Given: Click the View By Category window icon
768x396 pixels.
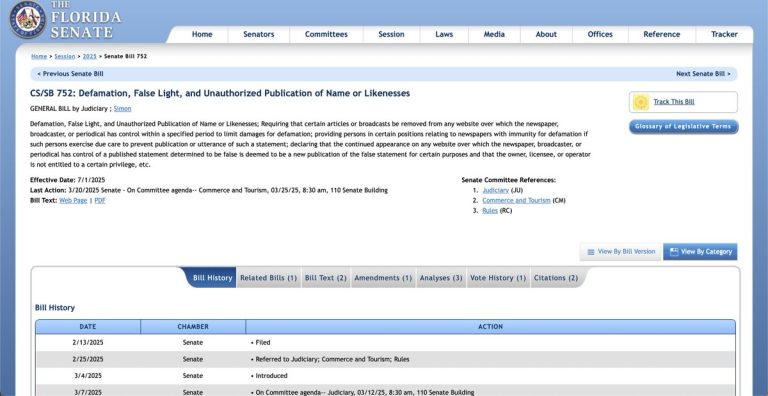Looking at the screenshot, I should (674, 252).
